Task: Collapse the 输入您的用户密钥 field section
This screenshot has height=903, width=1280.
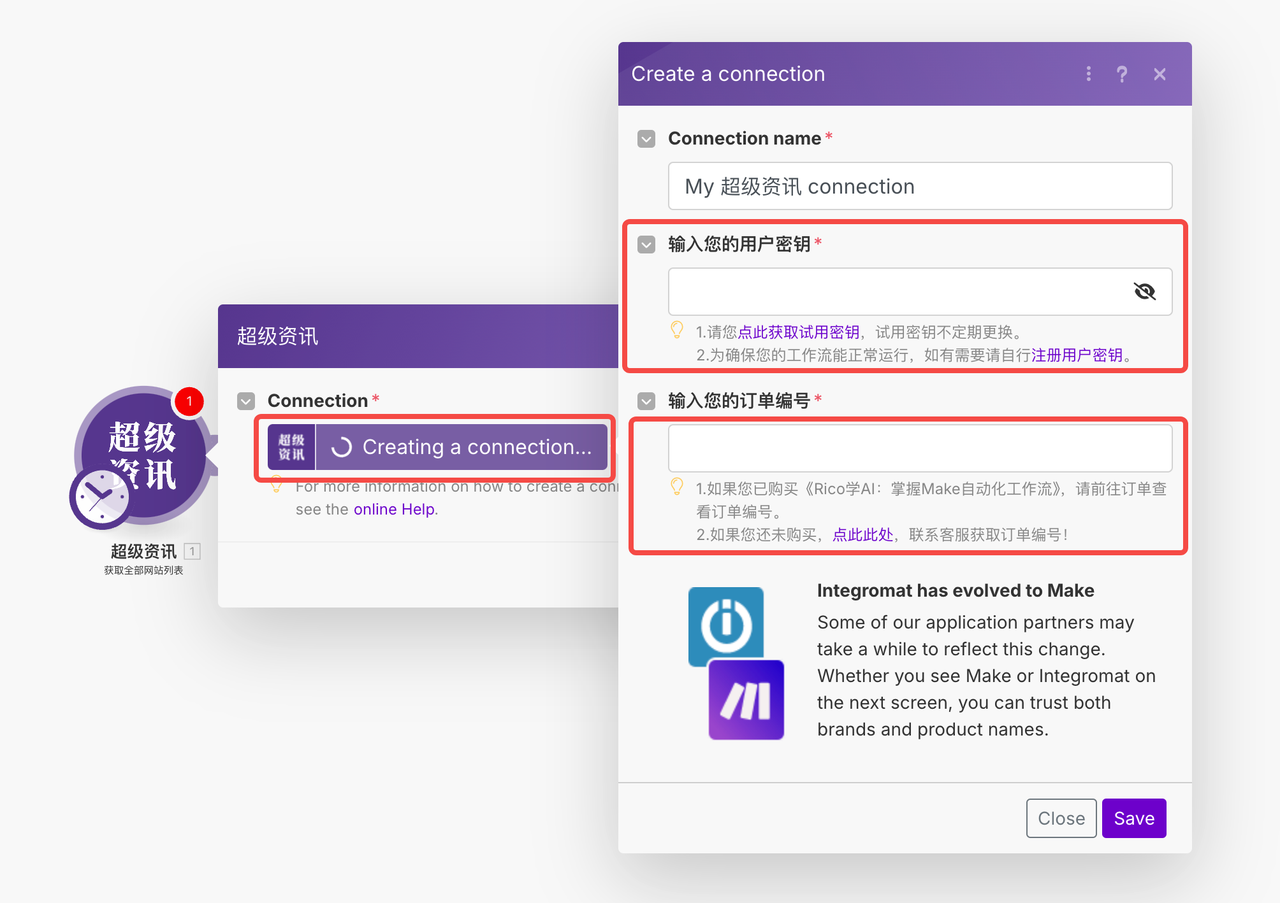Action: pos(646,244)
